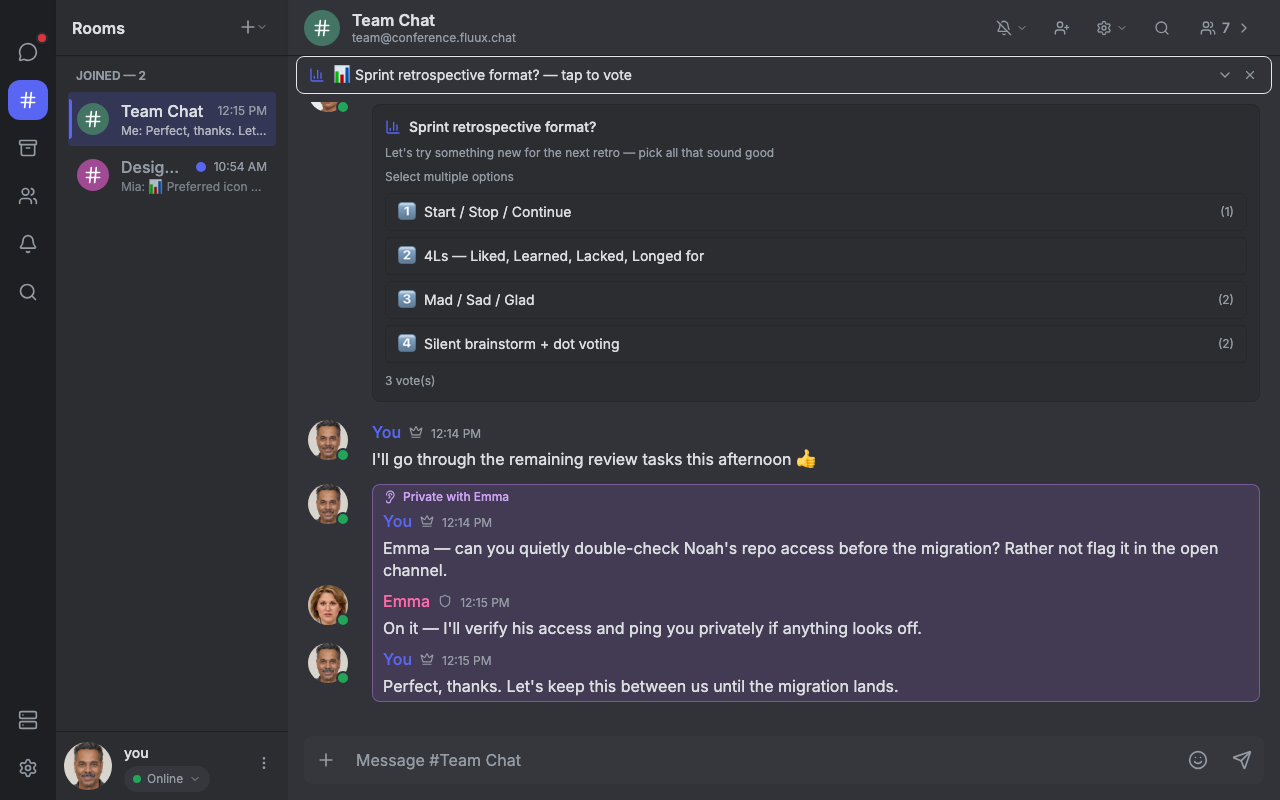Tick Silent brainstorm + dot voting option
Screen dimensions: 1280x800
(x=816, y=344)
